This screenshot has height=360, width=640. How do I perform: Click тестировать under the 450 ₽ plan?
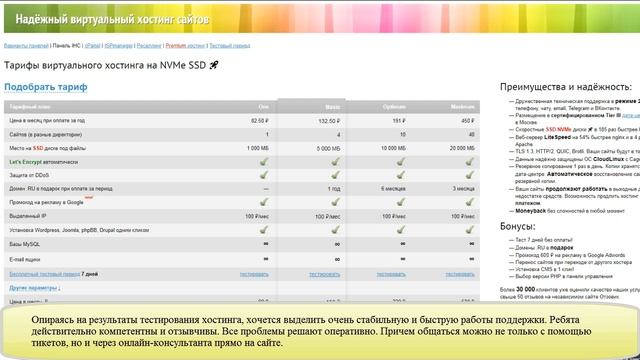[x=460, y=274]
